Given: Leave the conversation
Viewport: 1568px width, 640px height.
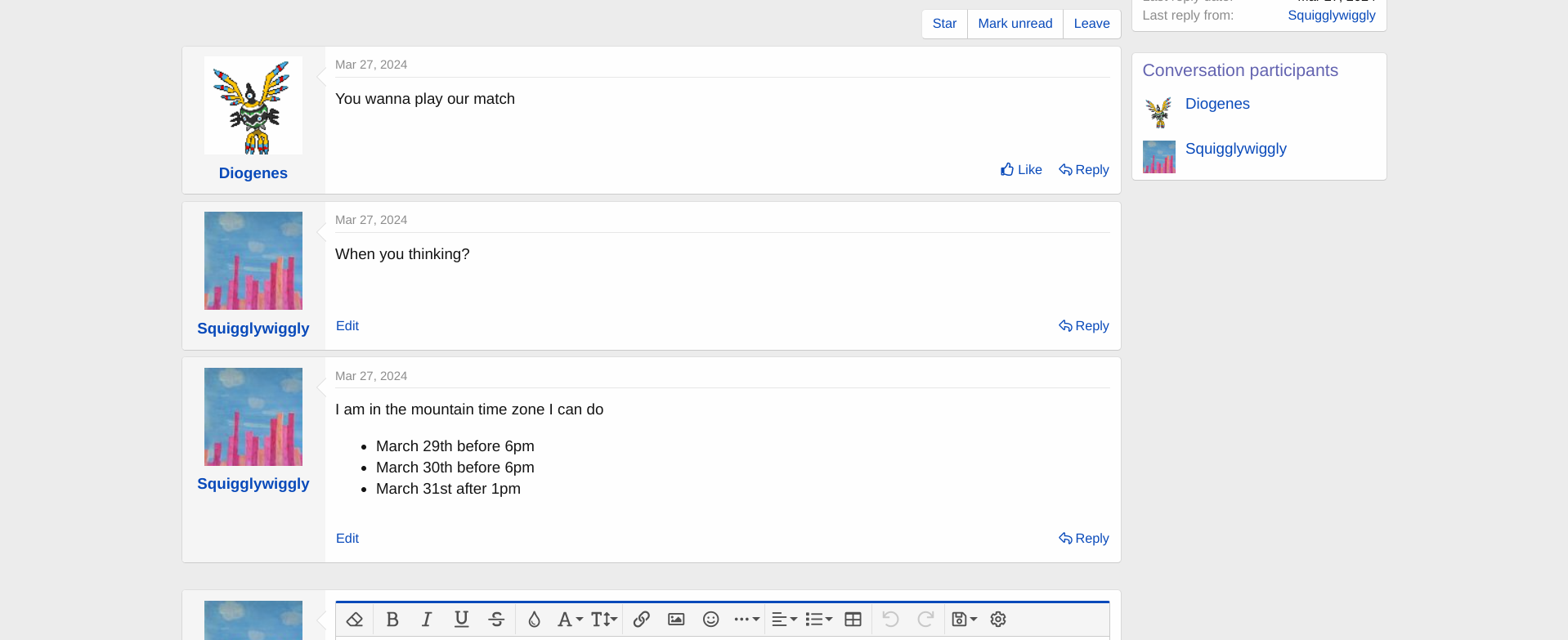Looking at the screenshot, I should click(1091, 24).
